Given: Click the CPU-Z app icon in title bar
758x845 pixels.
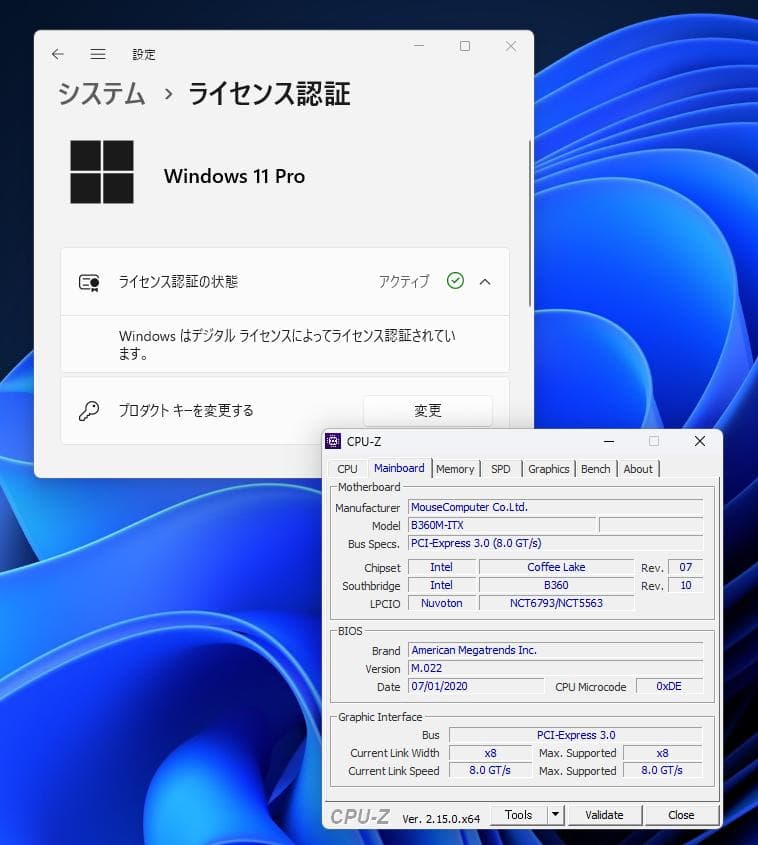Looking at the screenshot, I should (x=333, y=441).
